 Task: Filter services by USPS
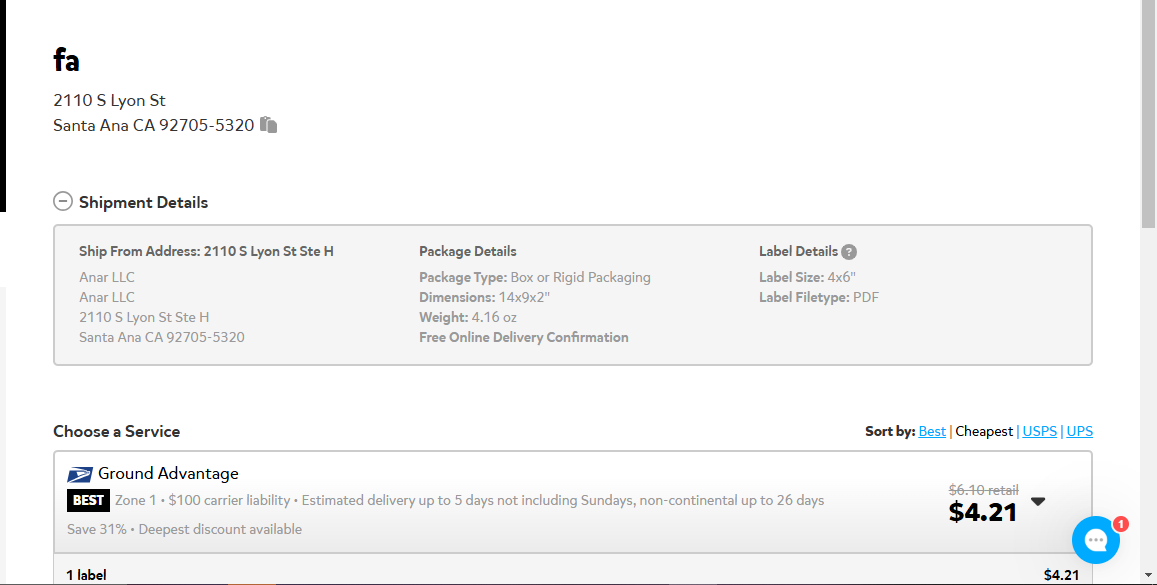click(1040, 432)
